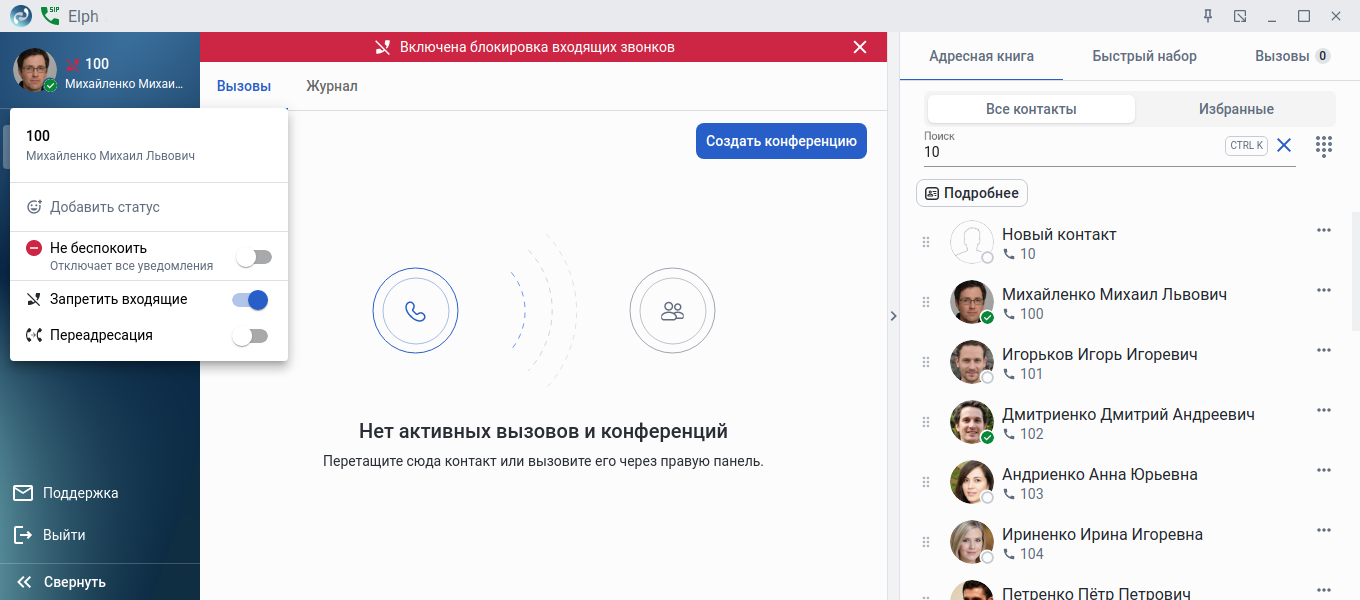
Task: Click the avatar placeholder of Новый контакт
Action: [971, 242]
